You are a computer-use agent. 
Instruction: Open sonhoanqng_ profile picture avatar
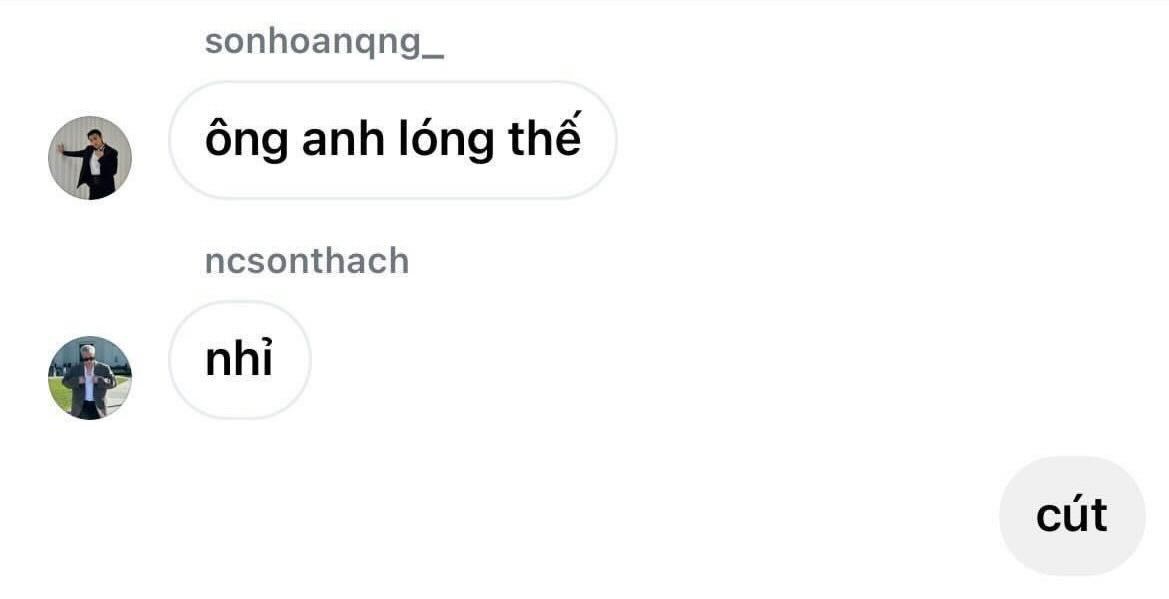[89, 157]
